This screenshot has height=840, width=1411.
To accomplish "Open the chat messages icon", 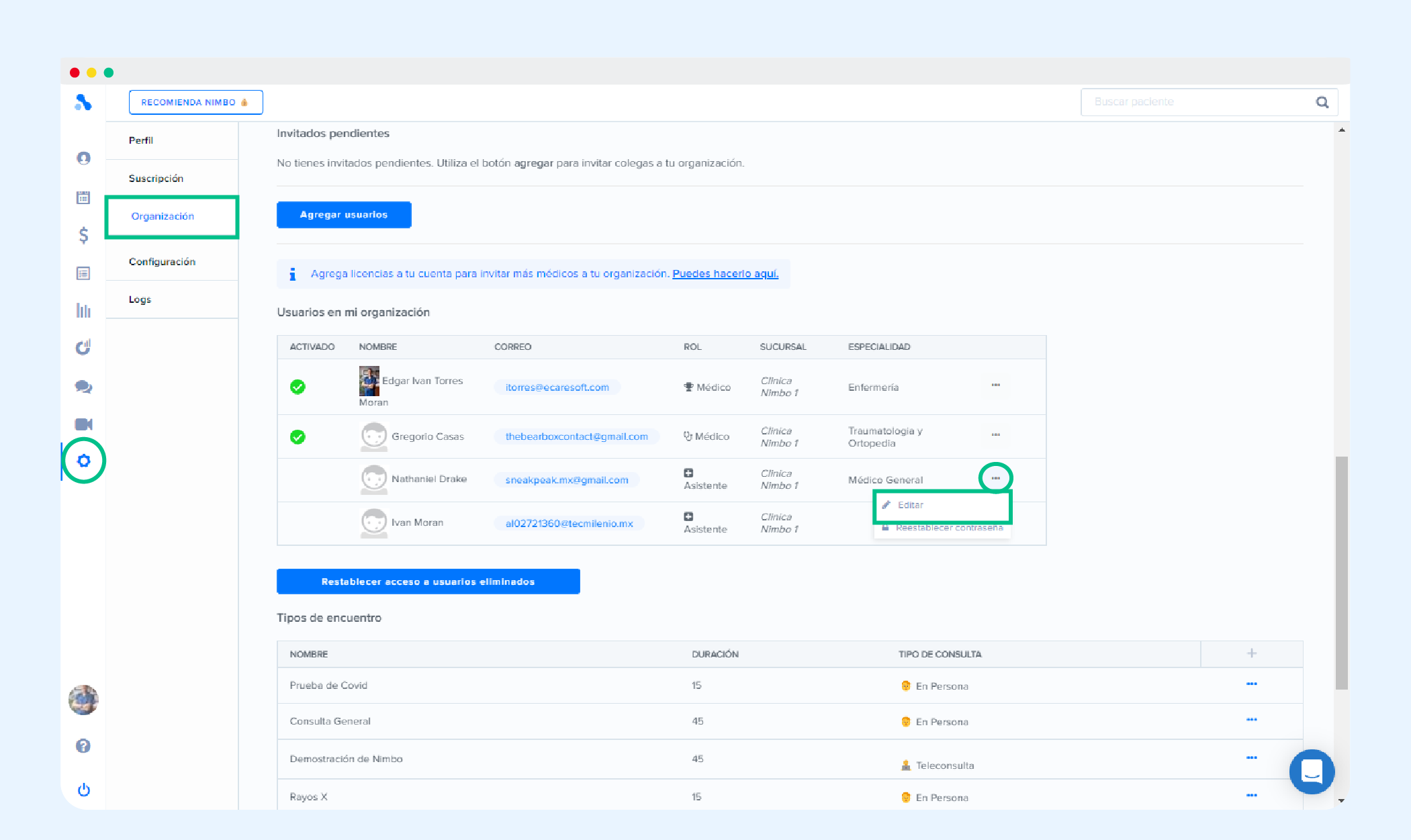I will pyautogui.click(x=83, y=387).
